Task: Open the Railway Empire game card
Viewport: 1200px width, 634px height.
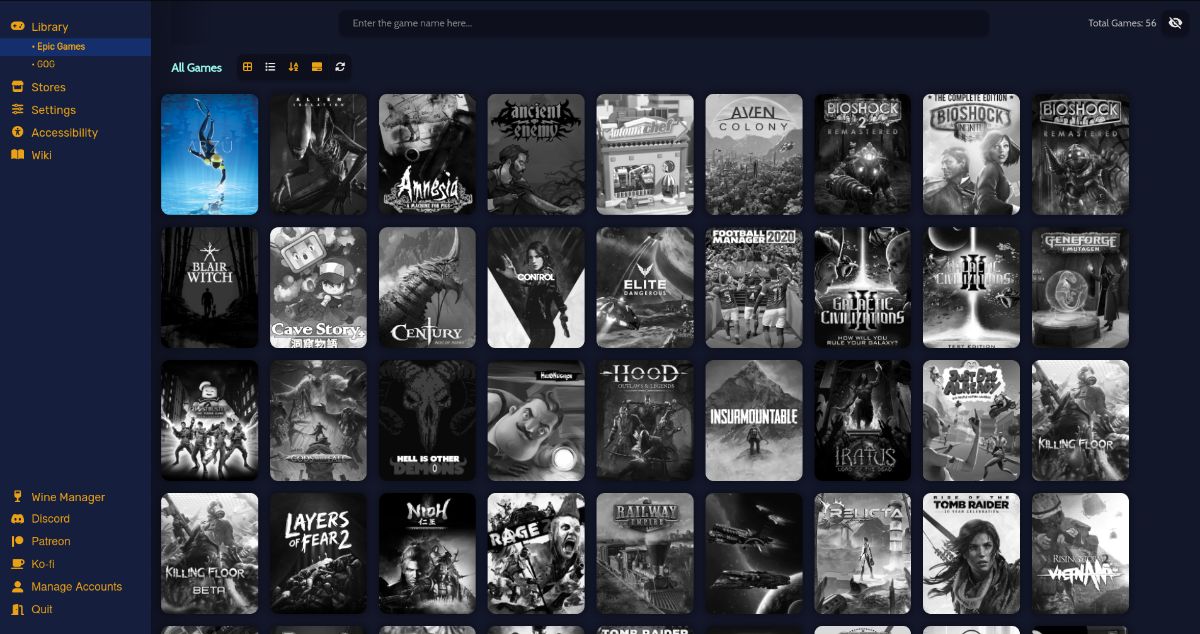Action: [645, 553]
